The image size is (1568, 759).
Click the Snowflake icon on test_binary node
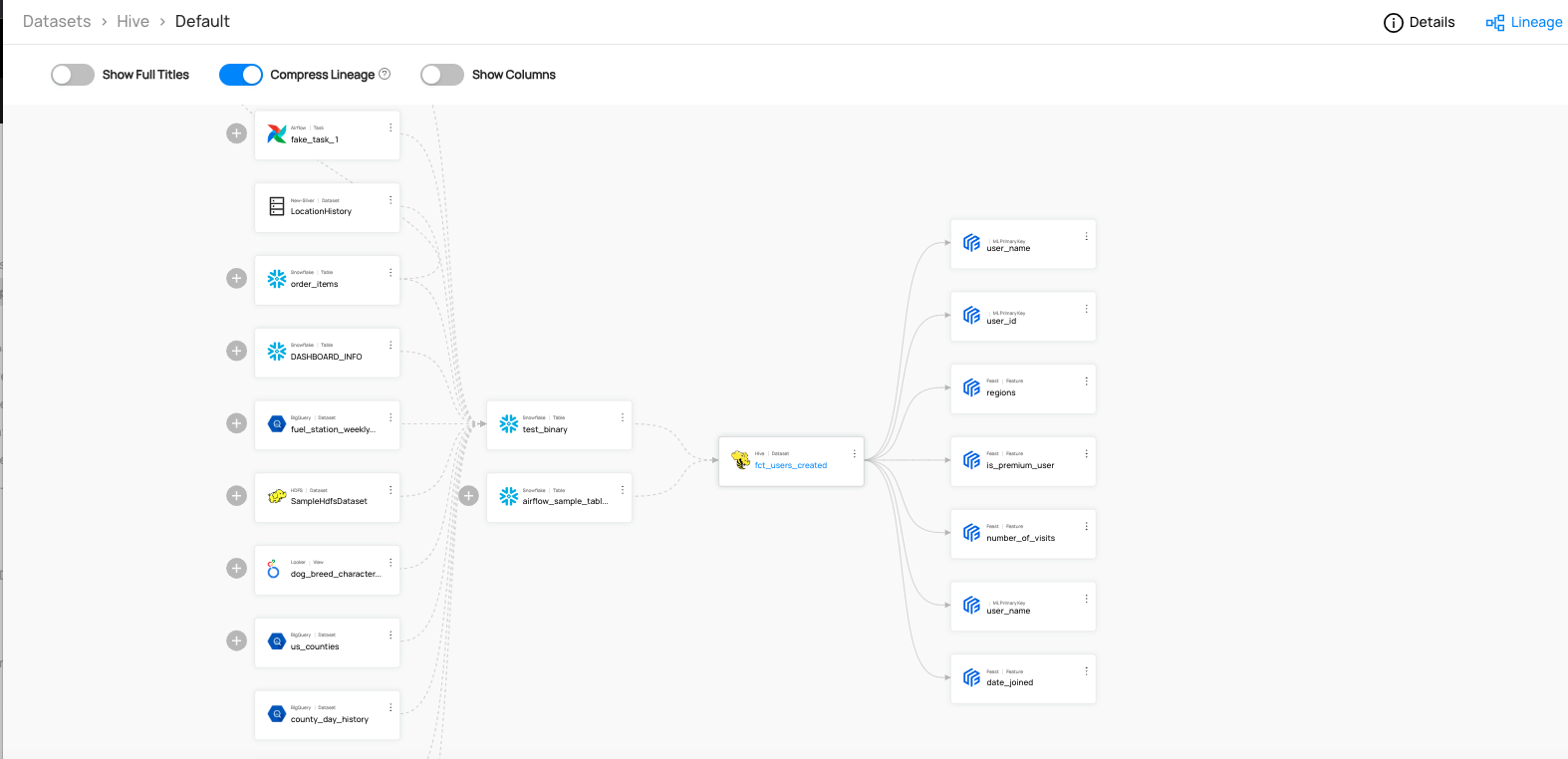509,424
